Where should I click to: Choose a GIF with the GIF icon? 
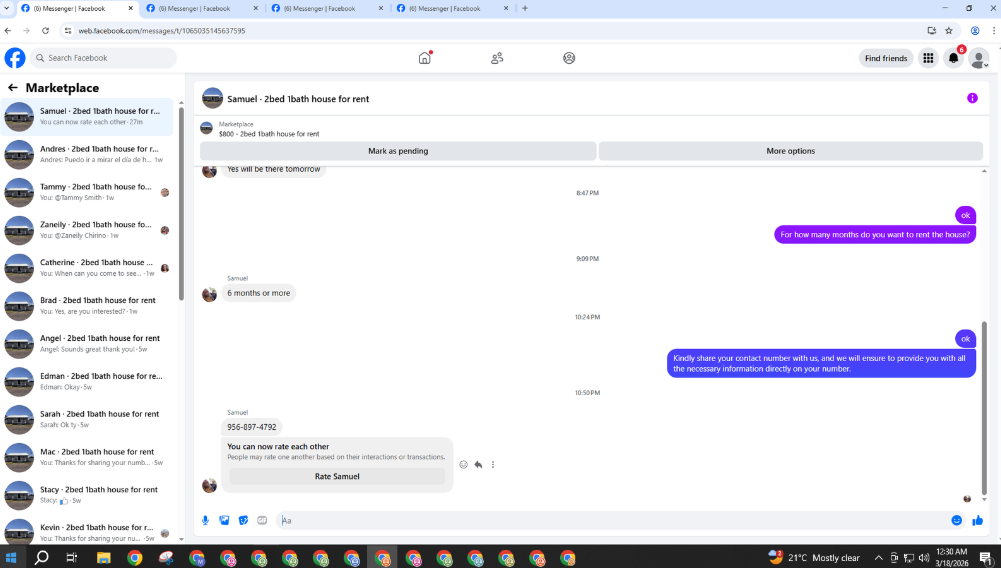[x=262, y=520]
